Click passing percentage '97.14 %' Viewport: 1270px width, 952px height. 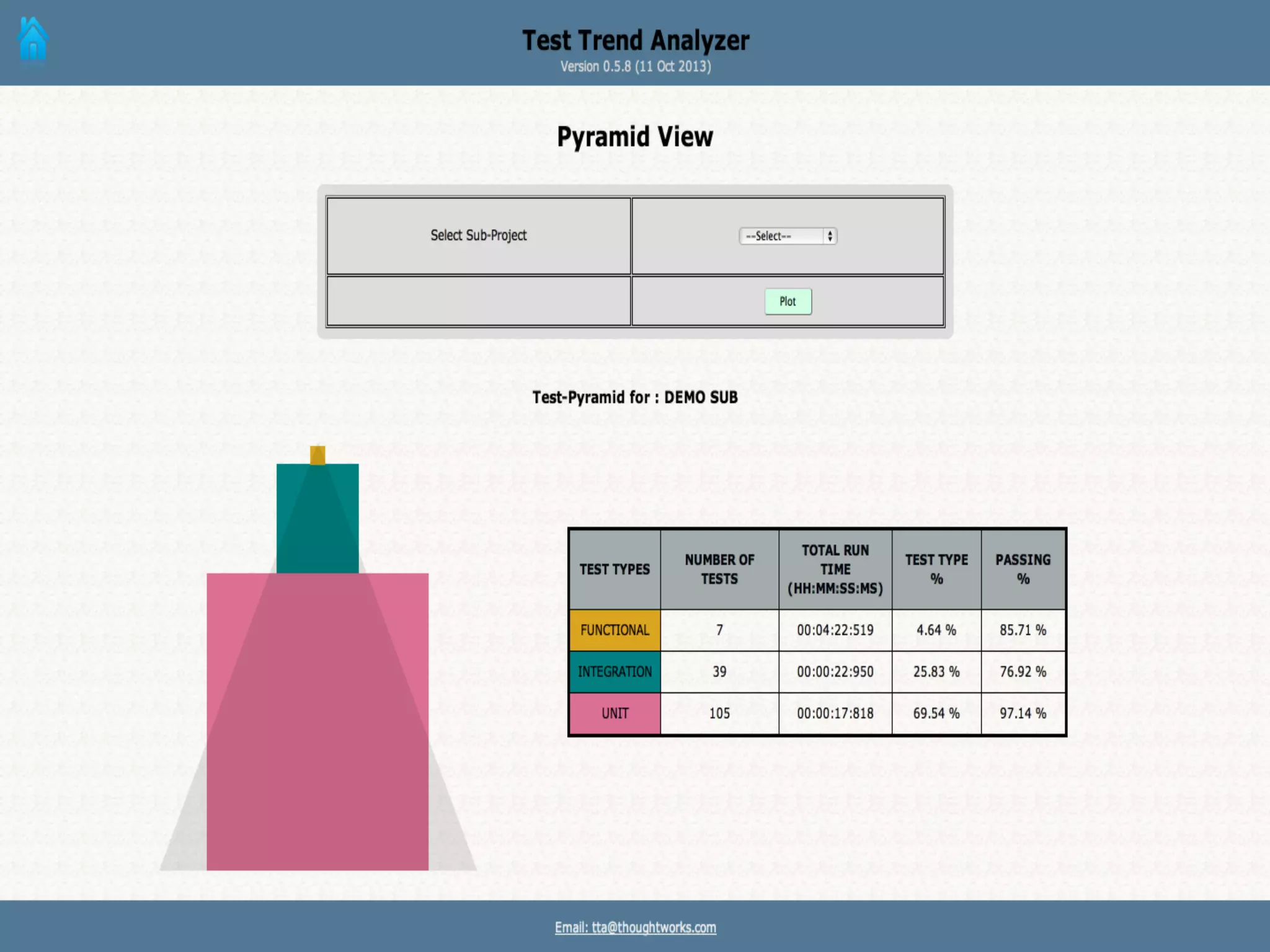(x=1023, y=713)
